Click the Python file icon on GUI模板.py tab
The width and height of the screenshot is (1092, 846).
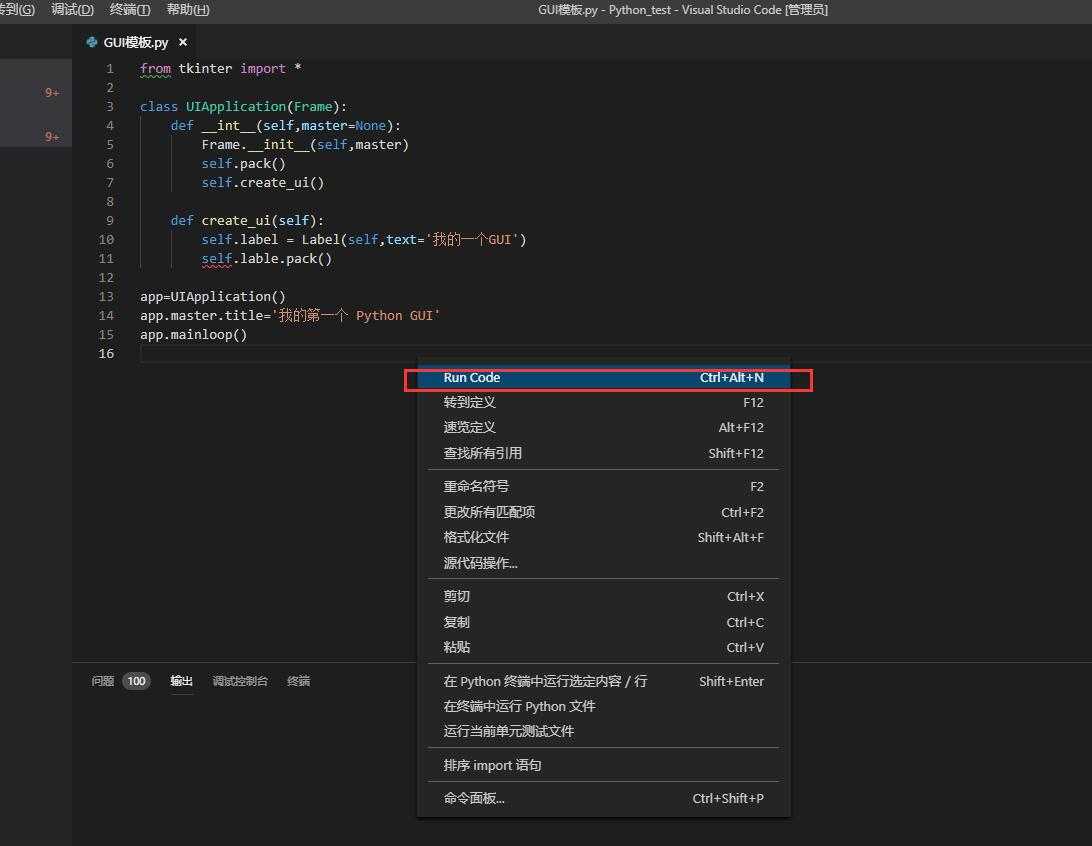tap(91, 42)
